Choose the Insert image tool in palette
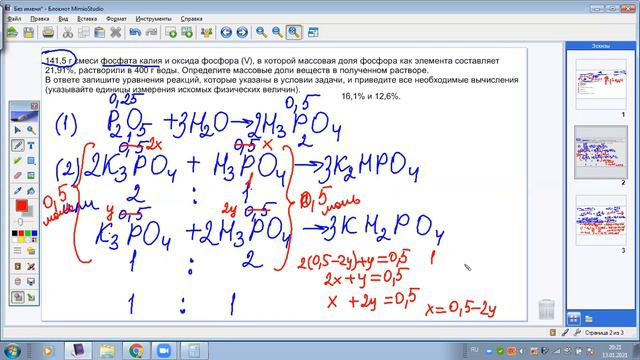 coord(31,176)
